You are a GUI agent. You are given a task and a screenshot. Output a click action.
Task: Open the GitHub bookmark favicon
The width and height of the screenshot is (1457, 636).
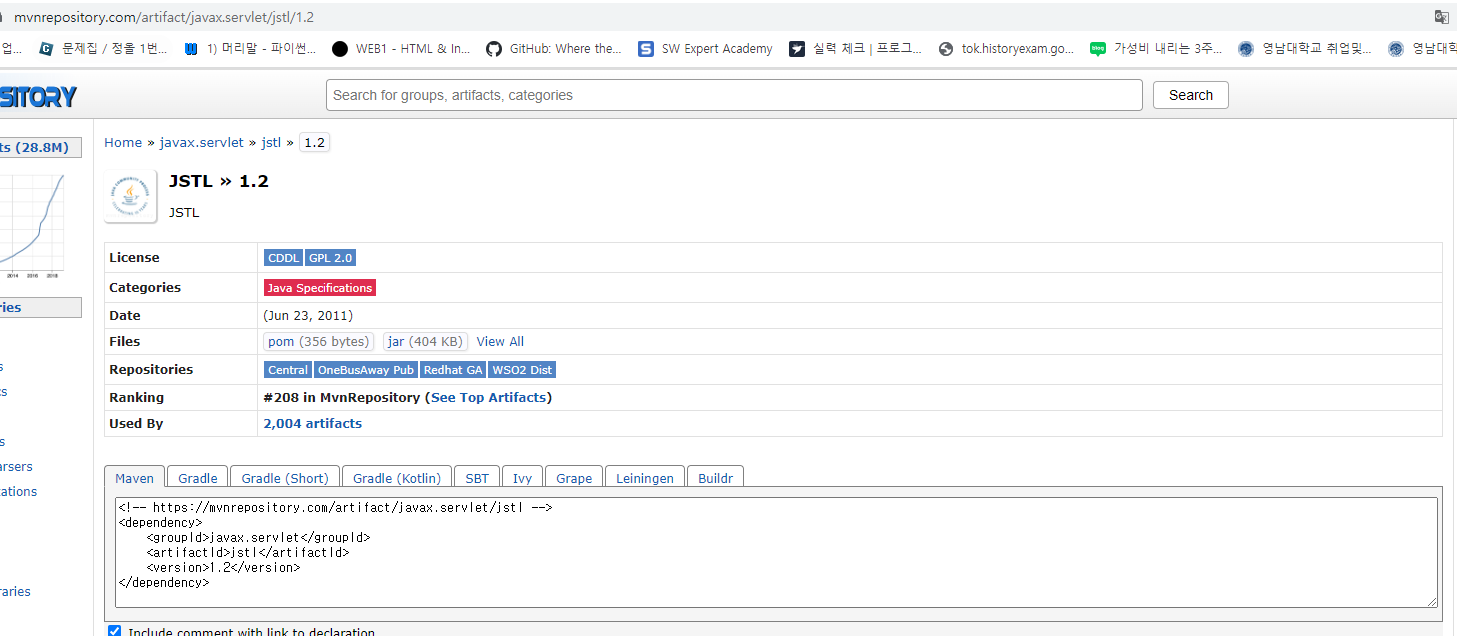[x=493, y=48]
